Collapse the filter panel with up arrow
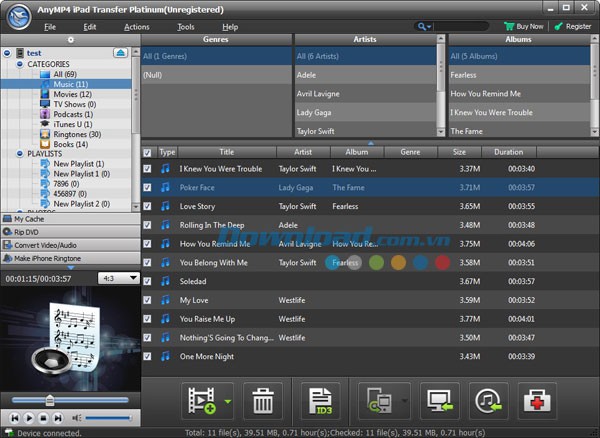This screenshot has height=438, width=600. [x=370, y=143]
